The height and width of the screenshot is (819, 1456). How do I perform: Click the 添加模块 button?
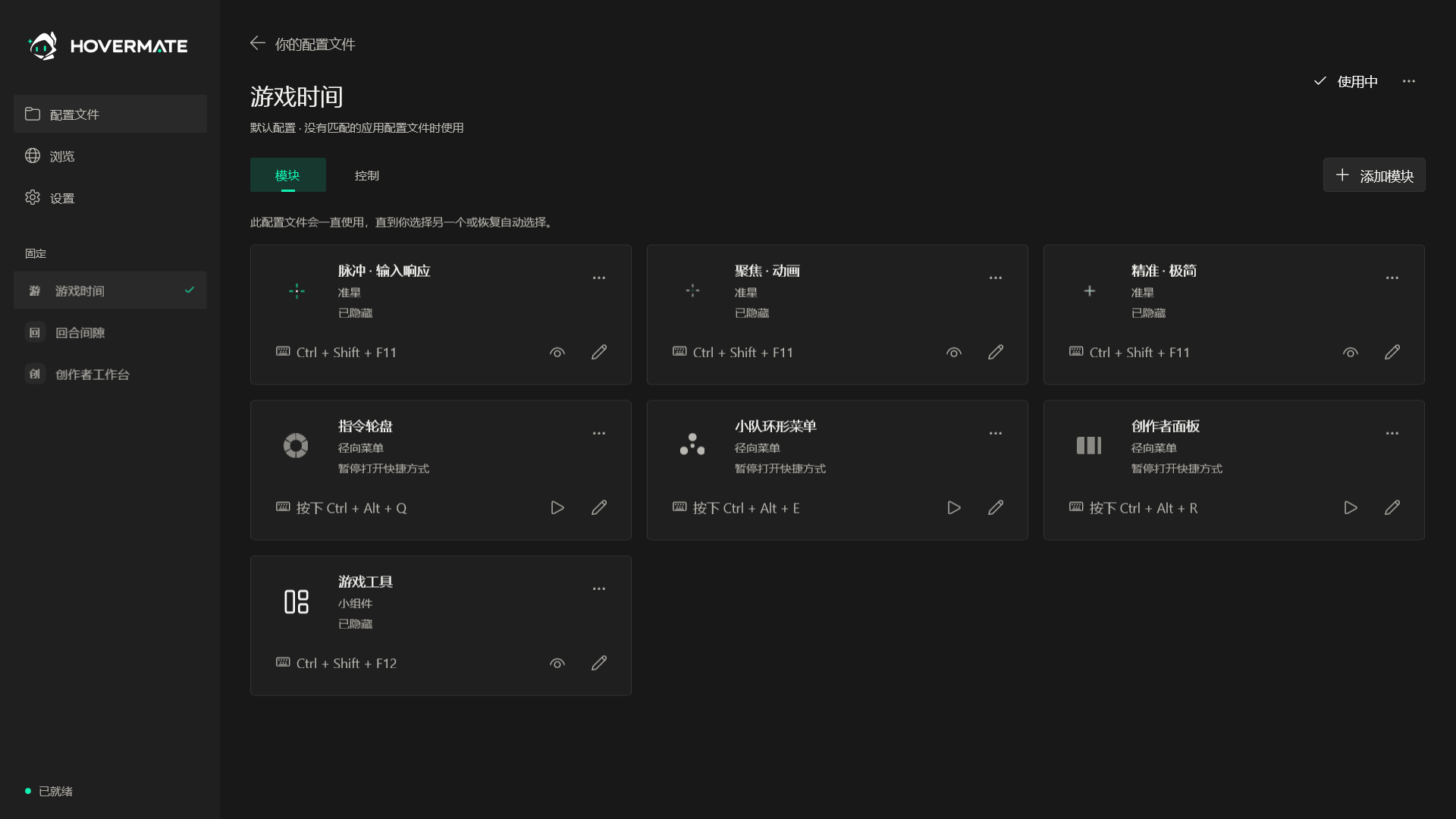click(1374, 175)
